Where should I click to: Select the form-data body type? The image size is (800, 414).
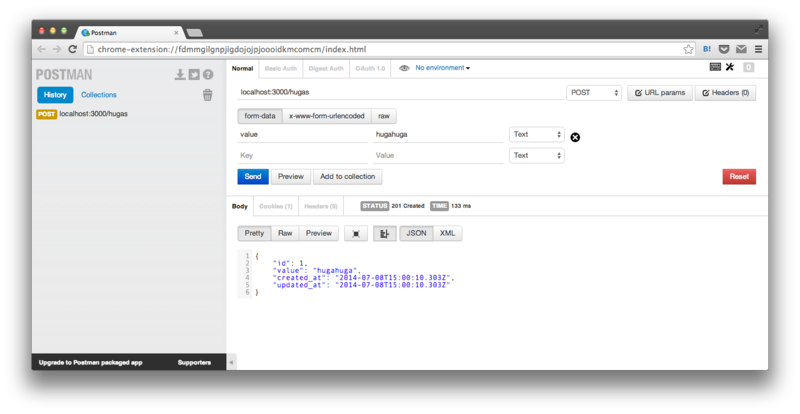coord(260,116)
